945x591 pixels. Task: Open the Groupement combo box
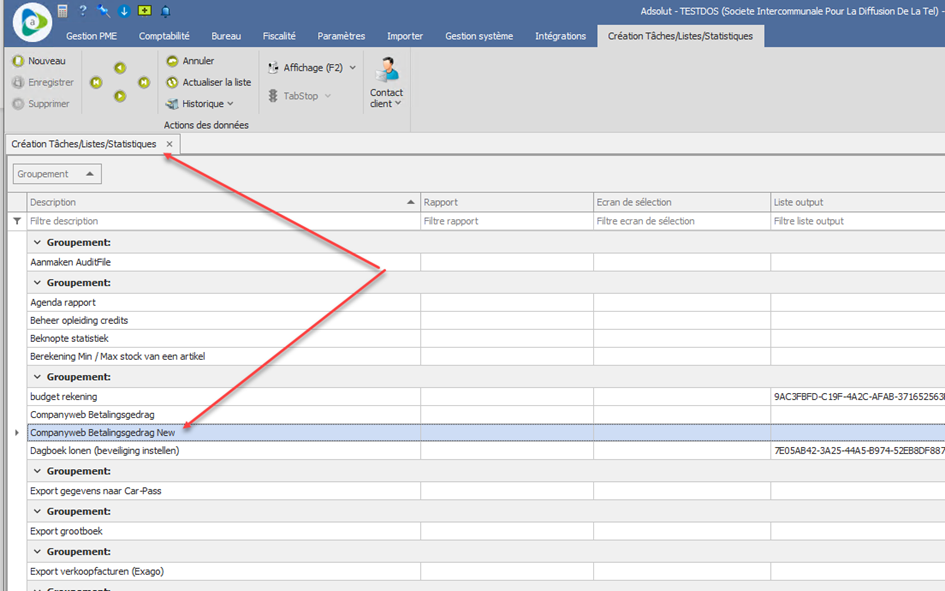[57, 174]
